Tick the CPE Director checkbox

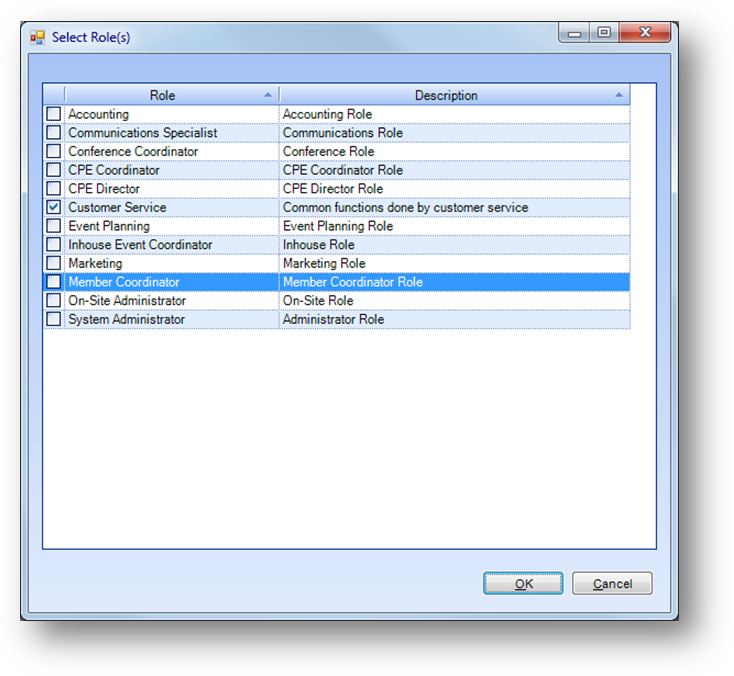tap(53, 189)
